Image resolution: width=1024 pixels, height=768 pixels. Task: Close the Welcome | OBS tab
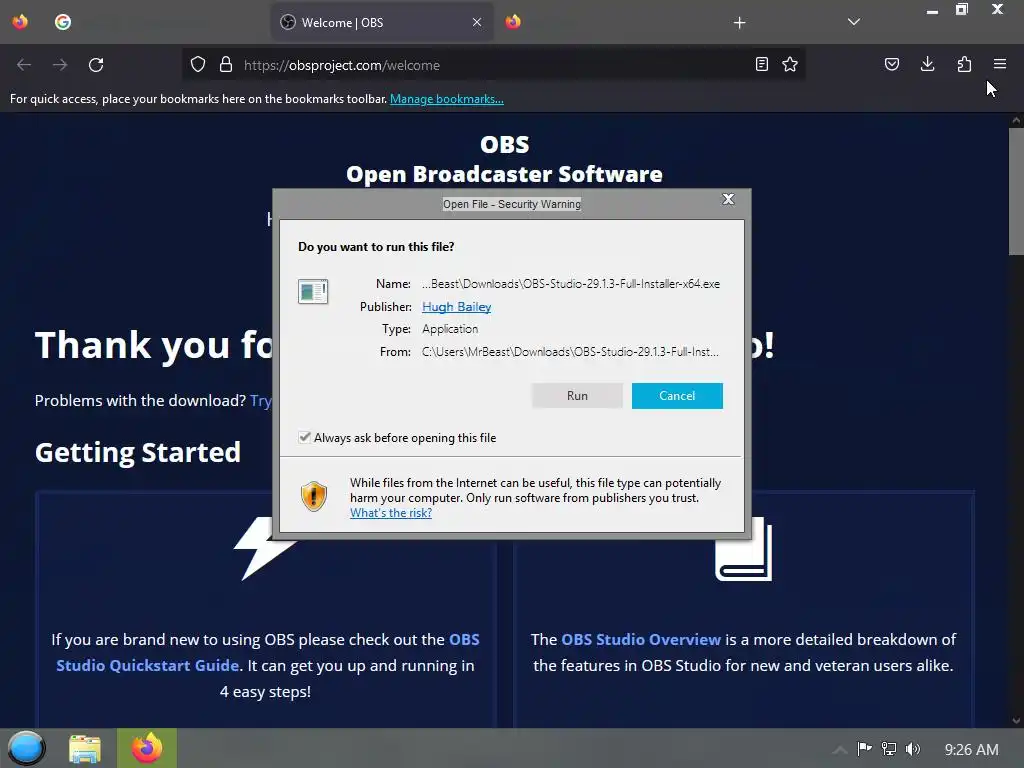(x=477, y=22)
